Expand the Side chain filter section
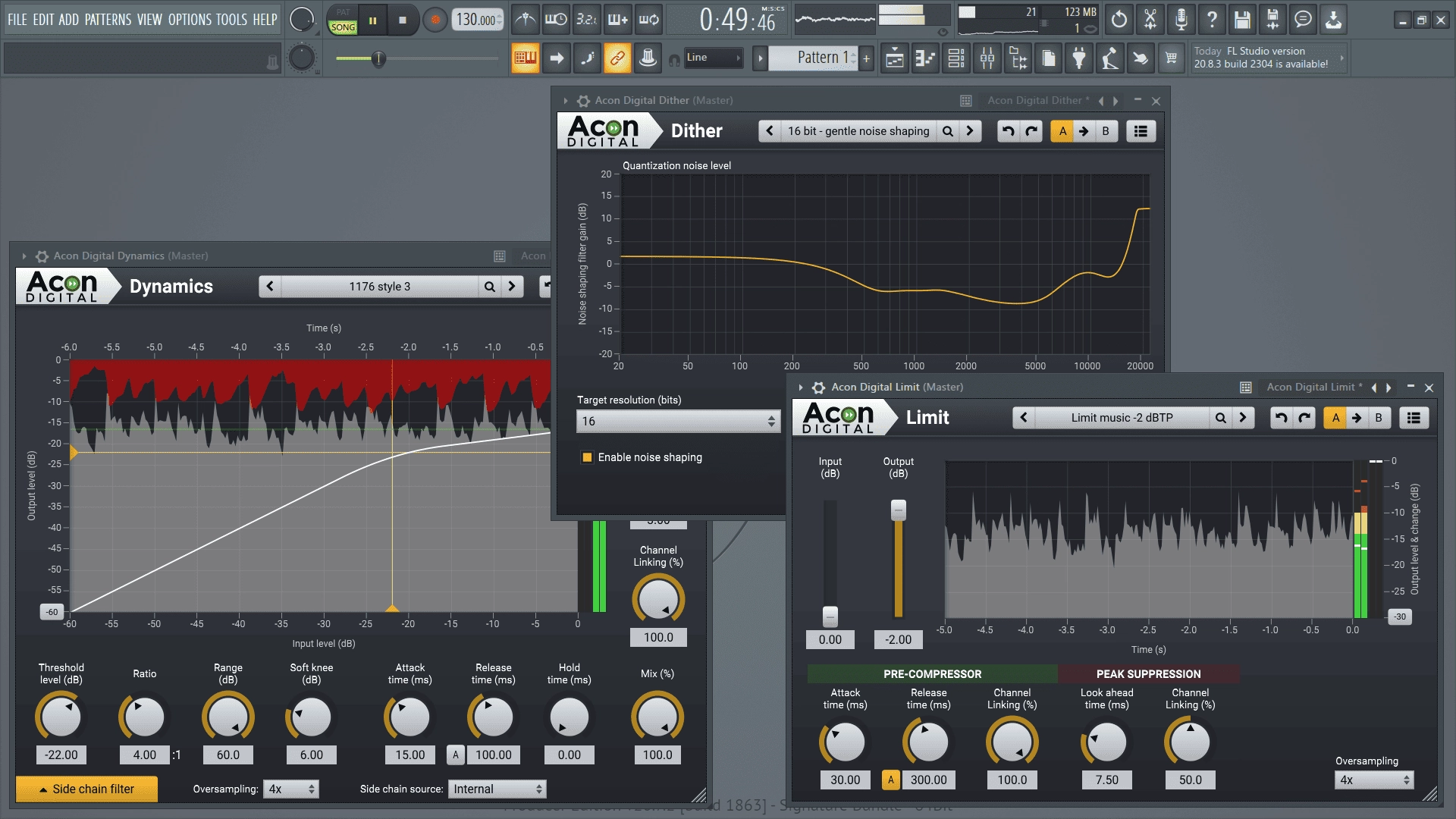This screenshot has width=1456, height=819. tap(86, 789)
